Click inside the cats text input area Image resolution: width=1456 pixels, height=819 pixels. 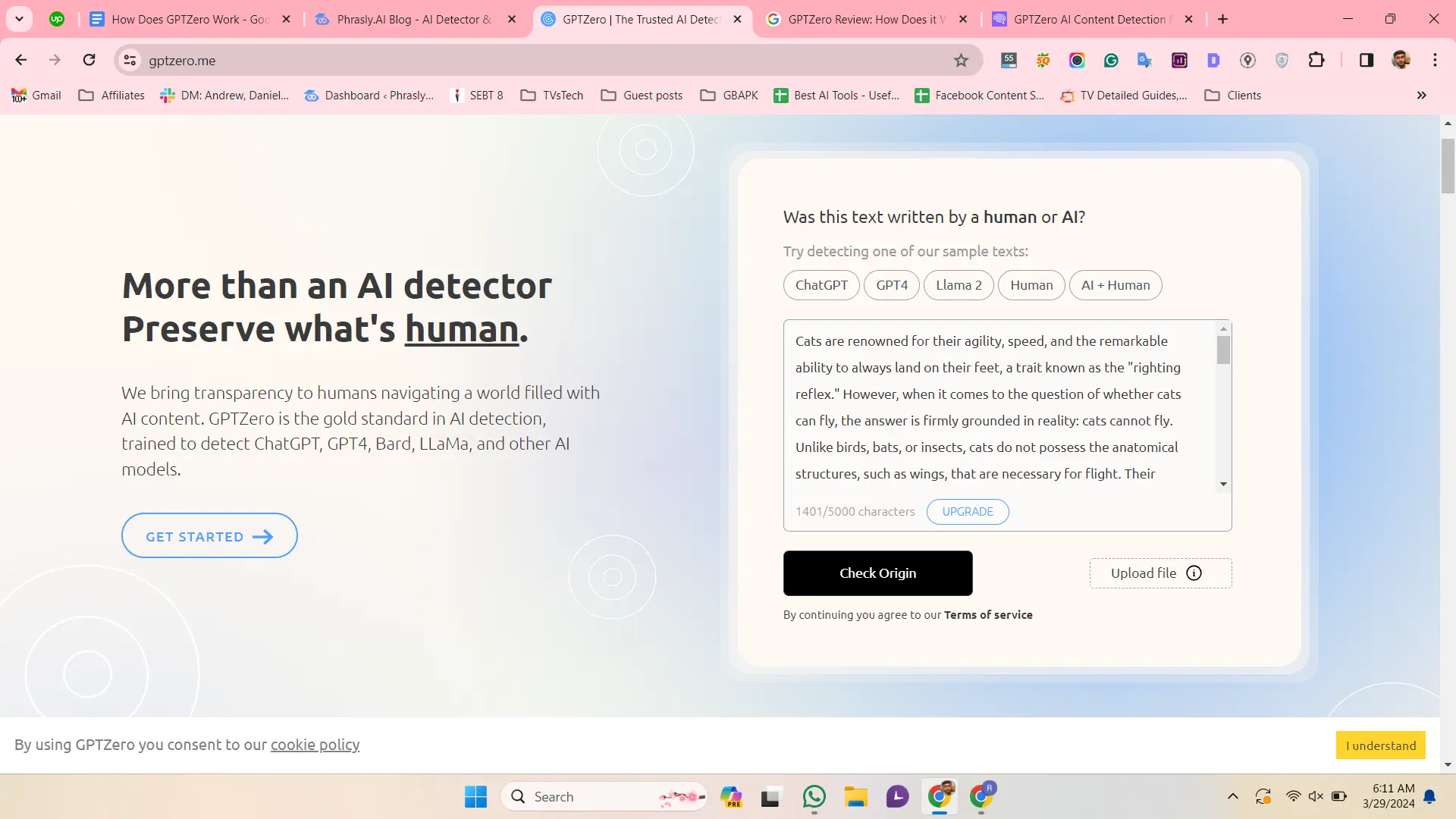(1001, 407)
